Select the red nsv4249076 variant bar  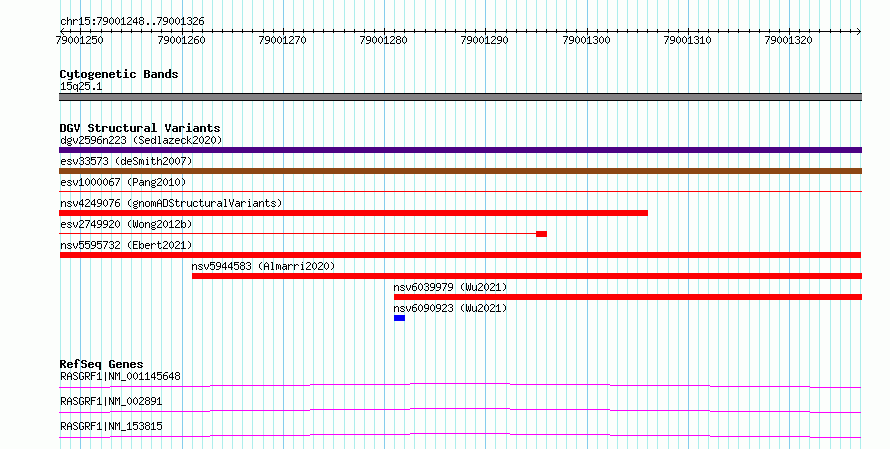click(x=354, y=213)
